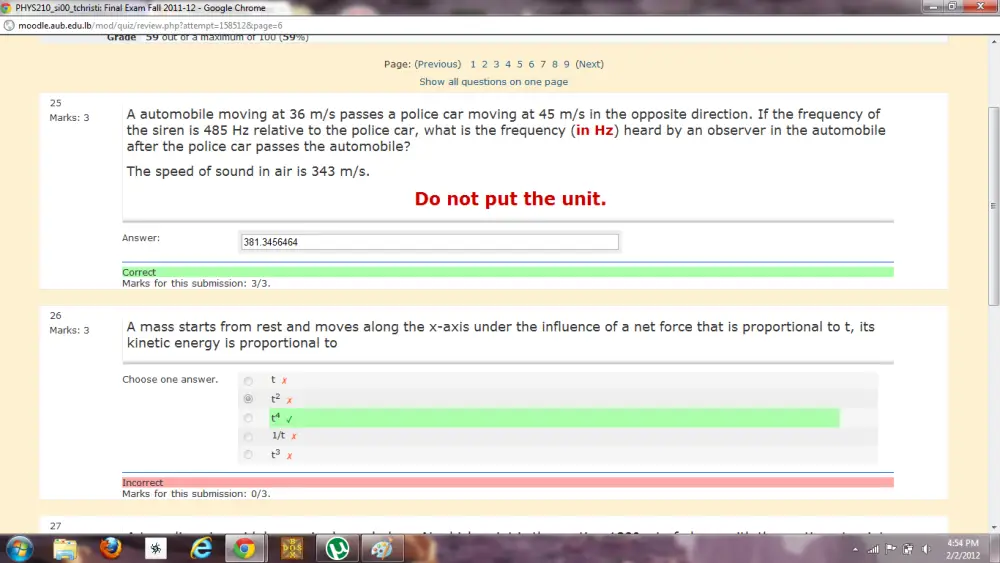Click the scrollbar down arrow
The width and height of the screenshot is (1000, 563).
[x=993, y=527]
